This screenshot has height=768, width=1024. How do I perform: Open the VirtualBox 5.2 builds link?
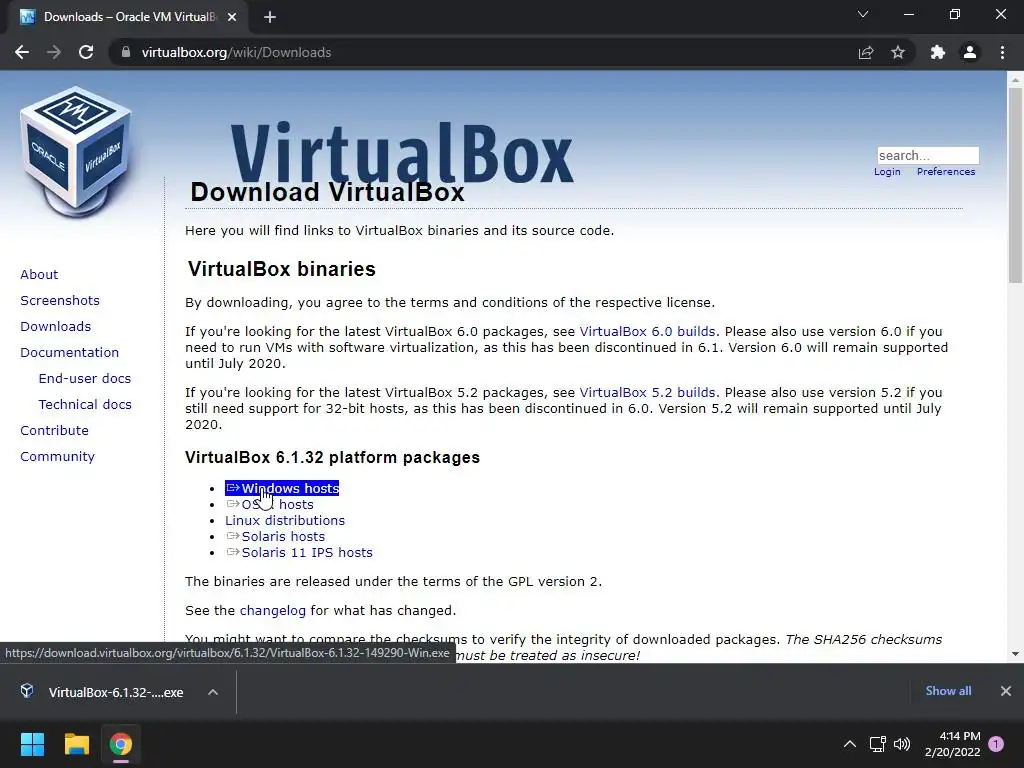click(647, 392)
